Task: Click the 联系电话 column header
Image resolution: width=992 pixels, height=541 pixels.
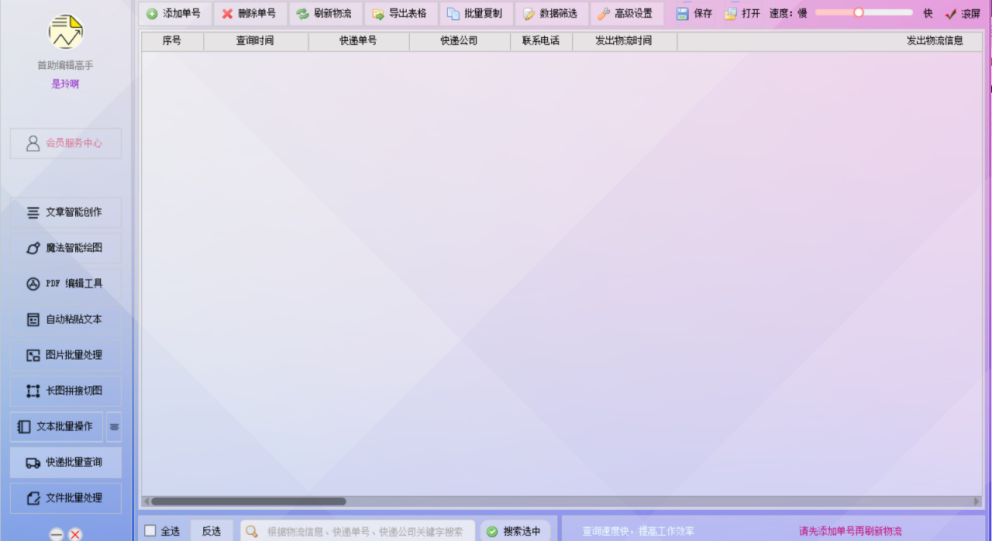Action: tap(541, 40)
